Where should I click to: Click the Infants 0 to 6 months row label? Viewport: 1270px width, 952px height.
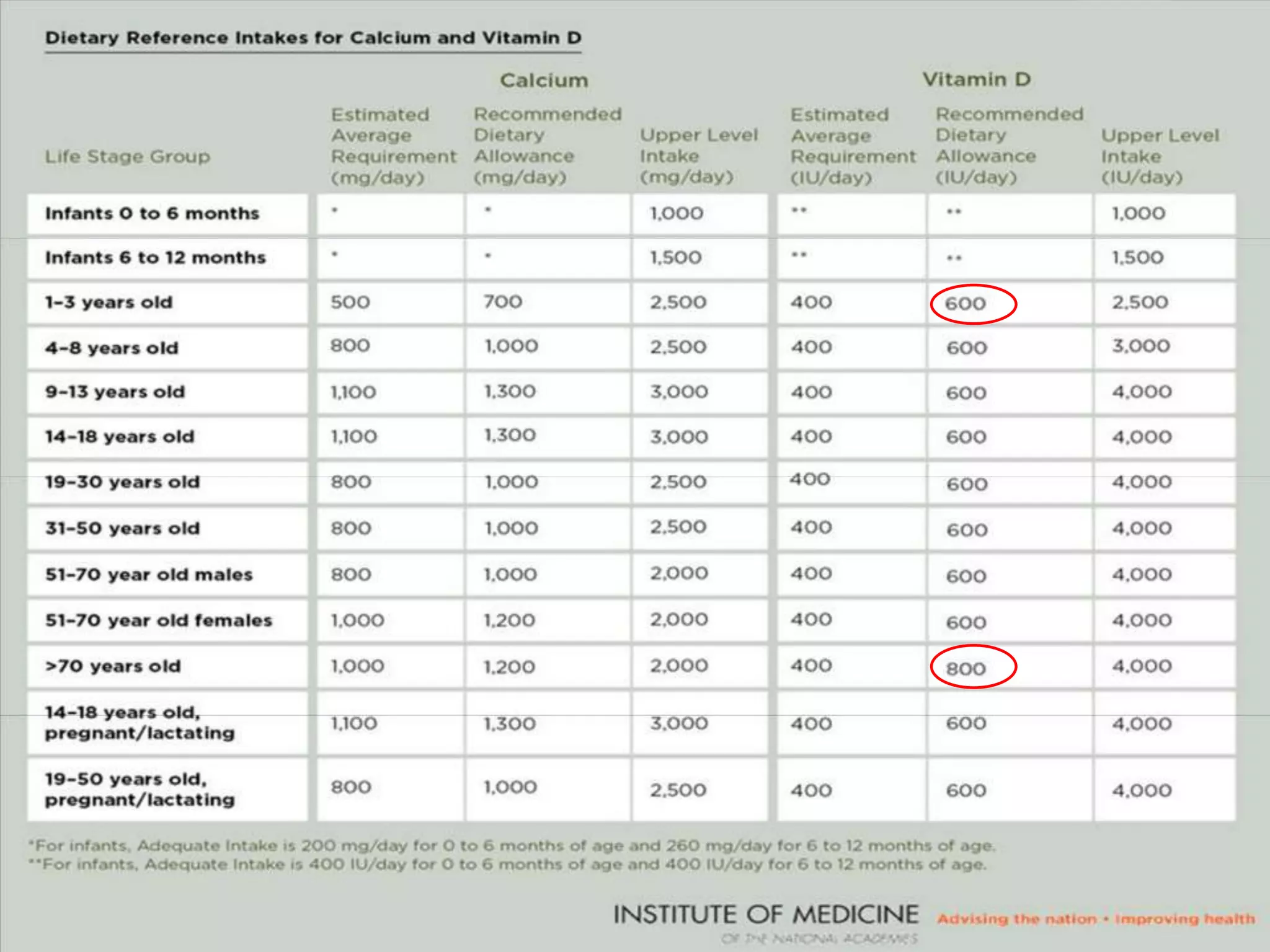[152, 213]
